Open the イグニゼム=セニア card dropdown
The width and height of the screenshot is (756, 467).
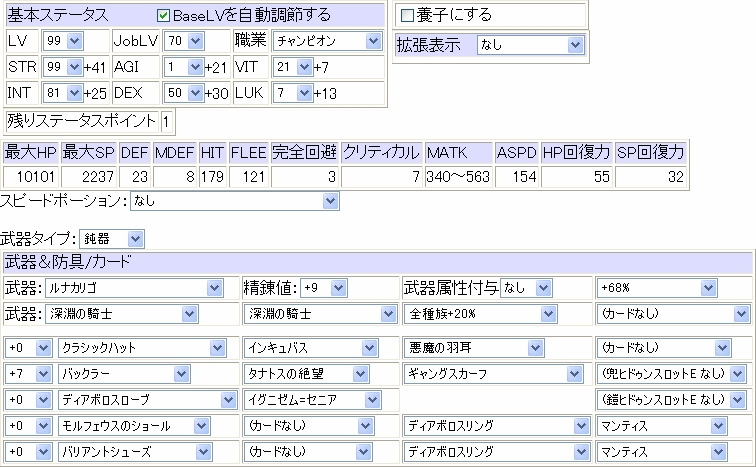point(312,400)
